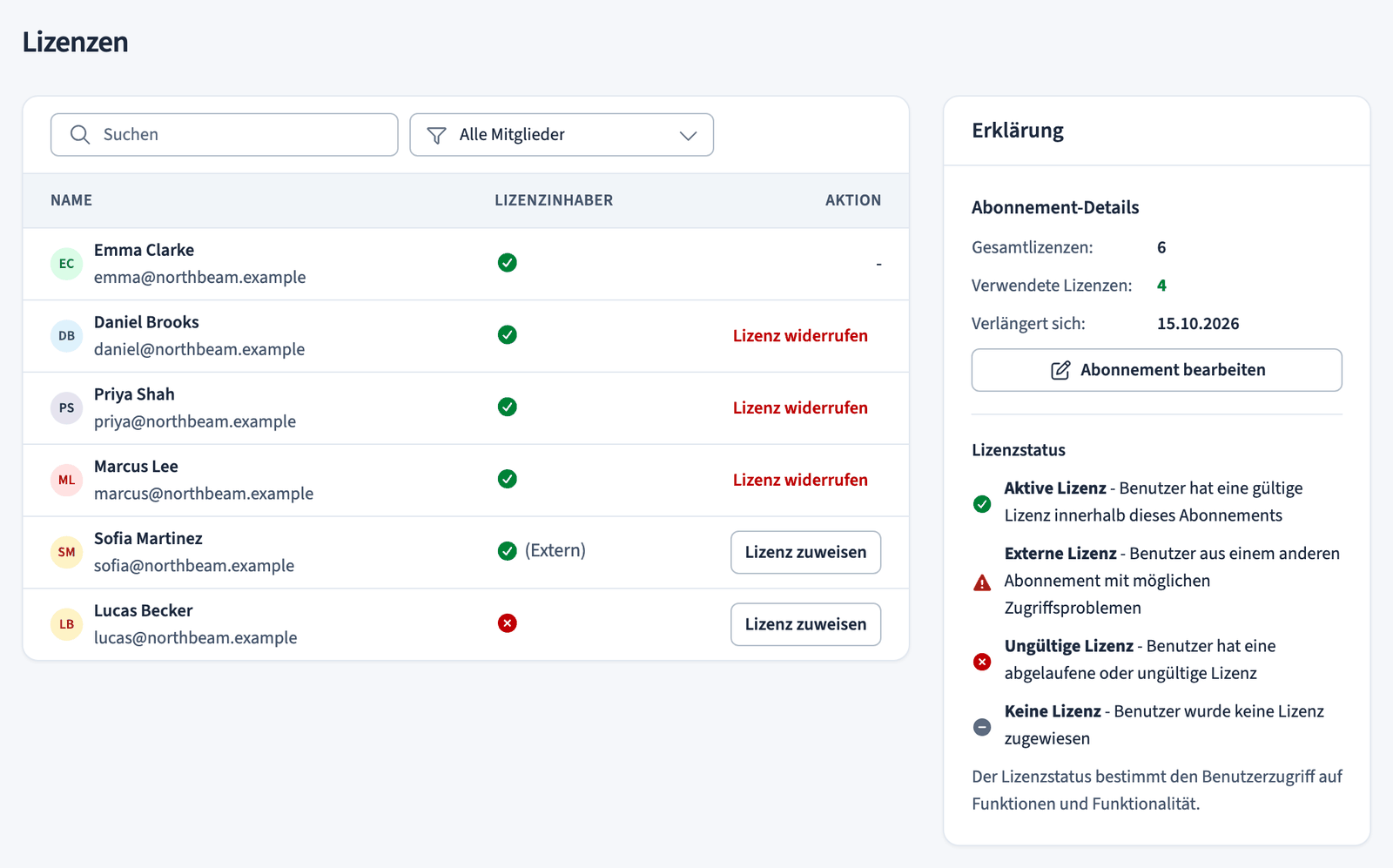1393x868 pixels.
Task: Click the Verwendete Lizenzen value 4
Action: click(x=1161, y=286)
